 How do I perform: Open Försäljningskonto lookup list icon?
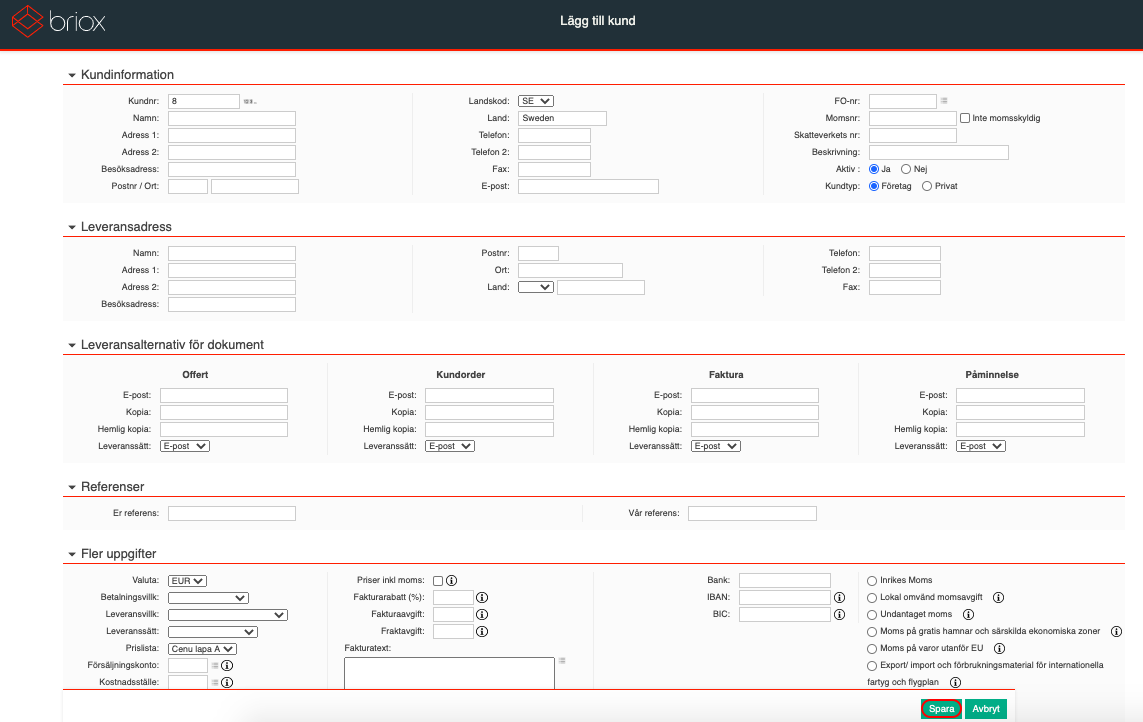(x=215, y=665)
